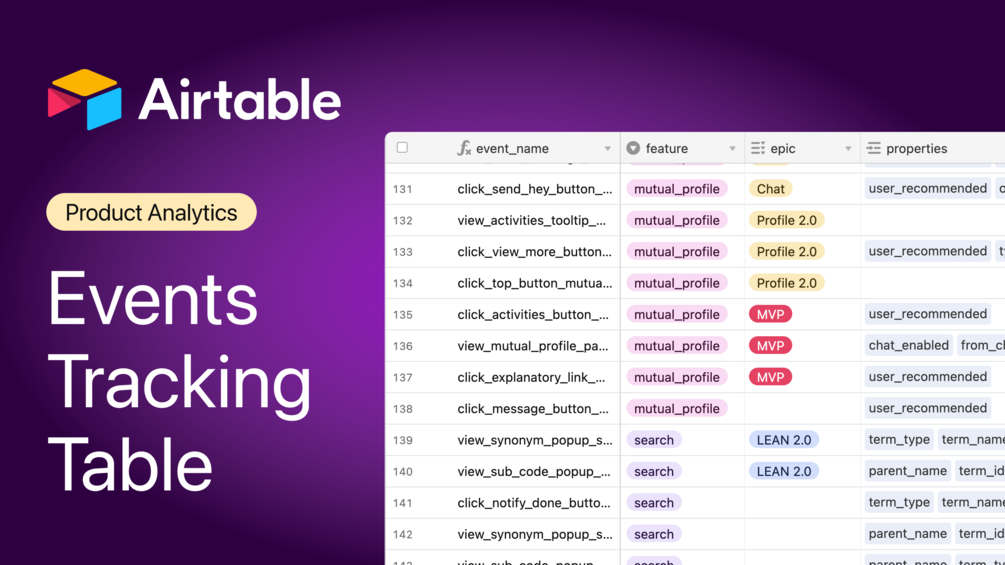This screenshot has width=1005, height=565.
Task: Select row number 138
Action: tap(403, 409)
